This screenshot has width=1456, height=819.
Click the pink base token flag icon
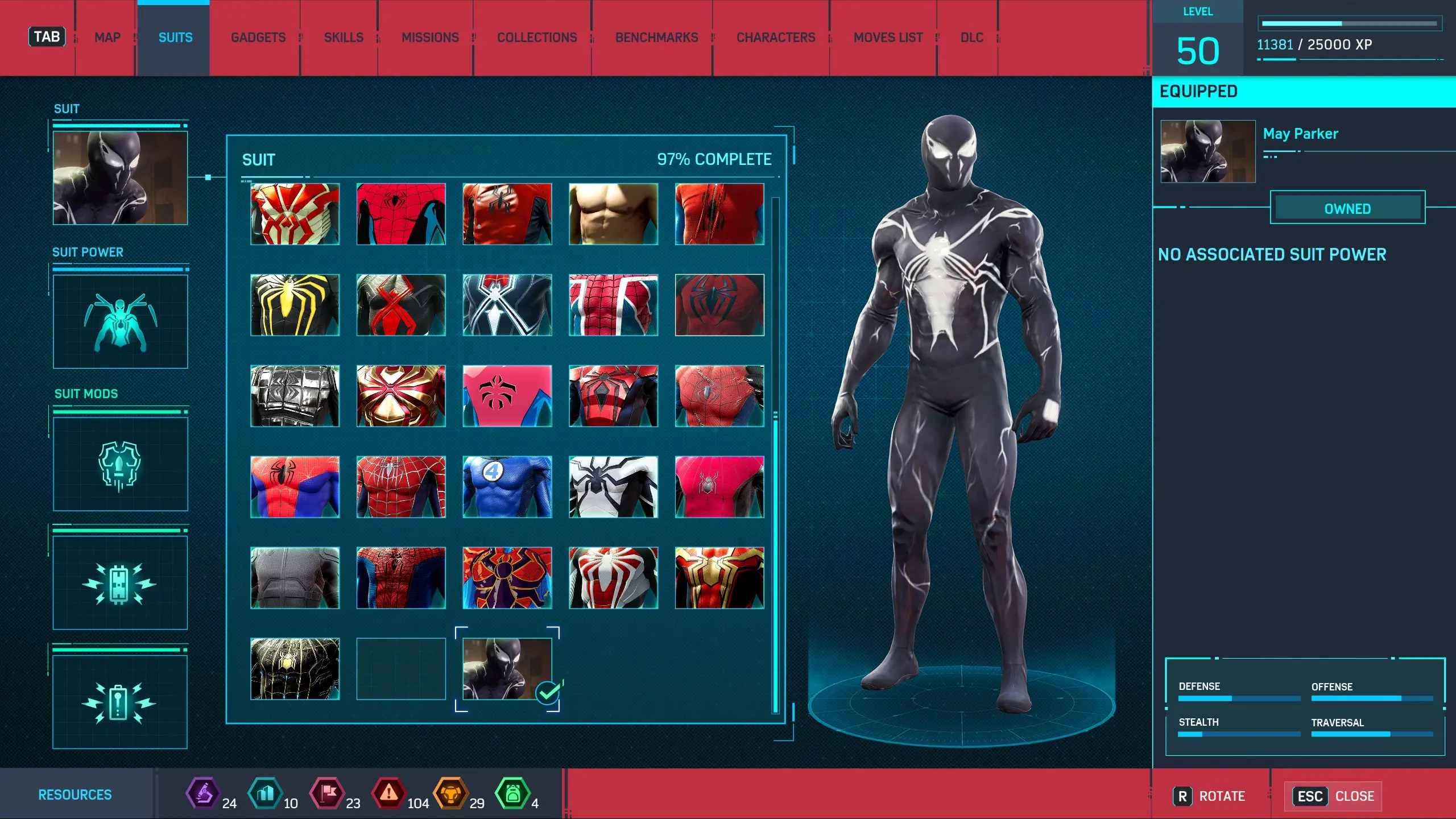[327, 793]
